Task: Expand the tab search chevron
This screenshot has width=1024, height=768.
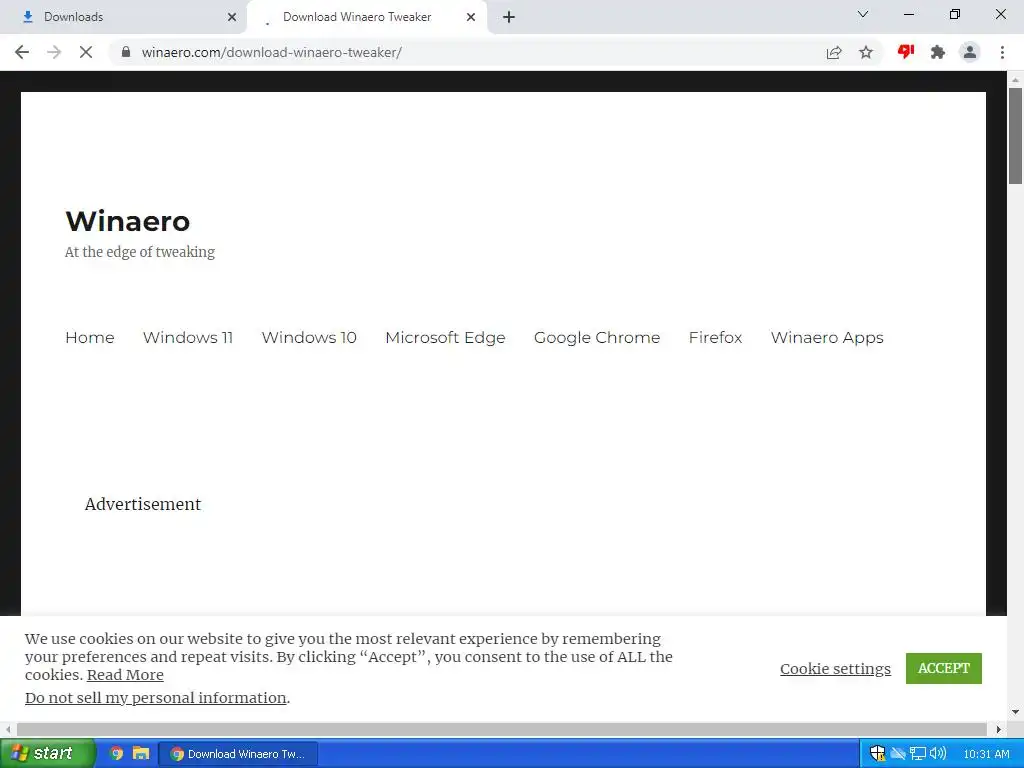Action: point(863,14)
